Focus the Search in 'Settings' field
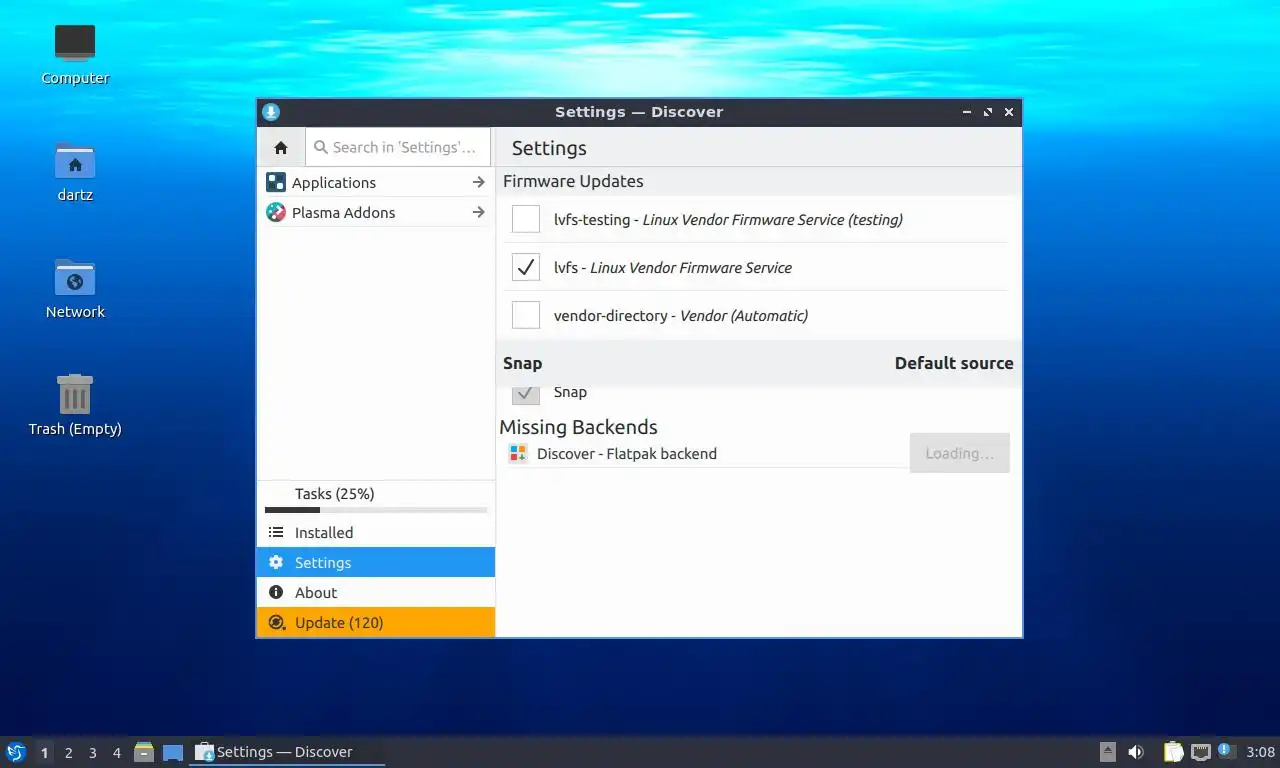 point(398,147)
